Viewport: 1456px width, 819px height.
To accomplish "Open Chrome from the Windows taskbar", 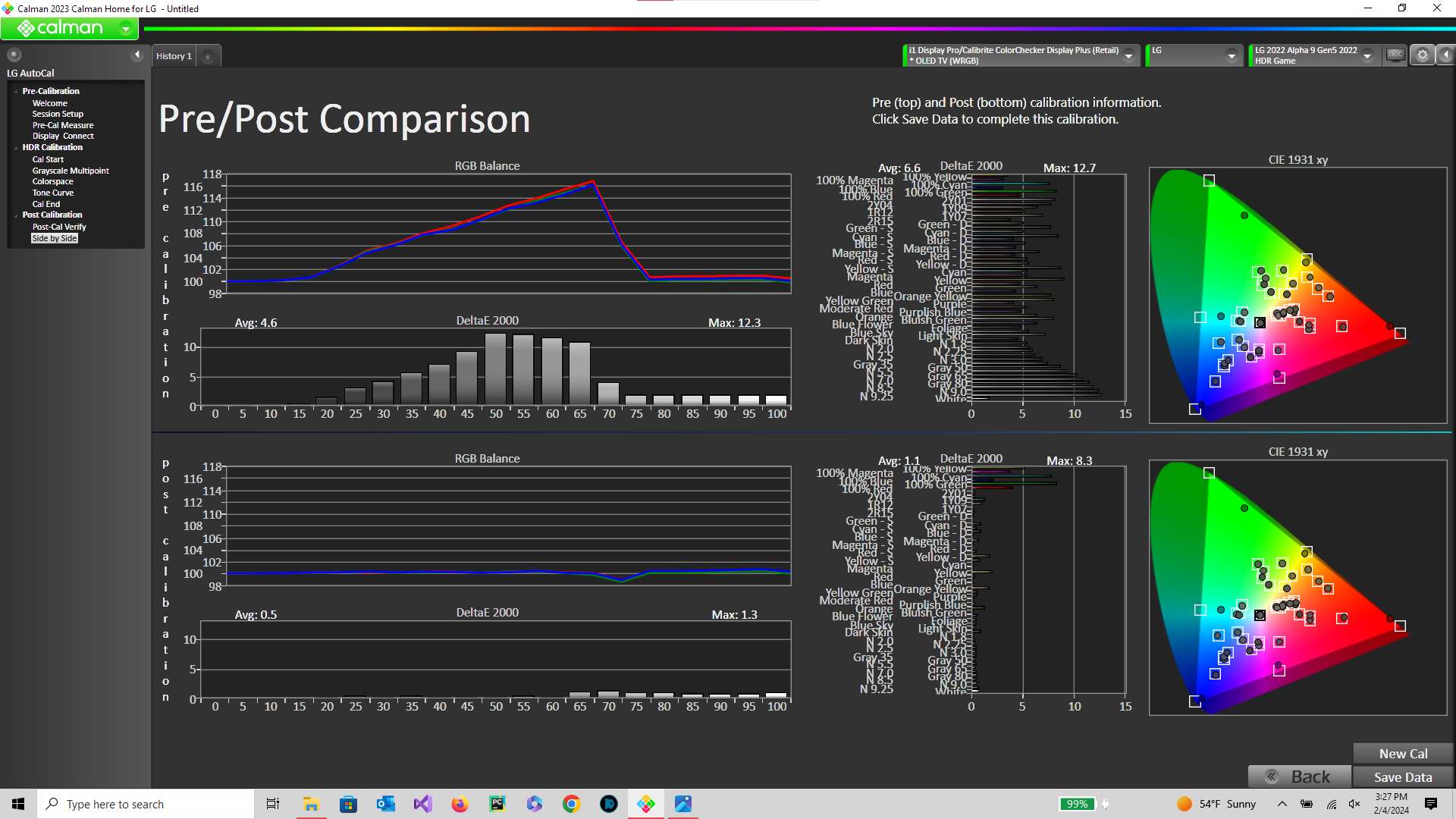I will (572, 804).
